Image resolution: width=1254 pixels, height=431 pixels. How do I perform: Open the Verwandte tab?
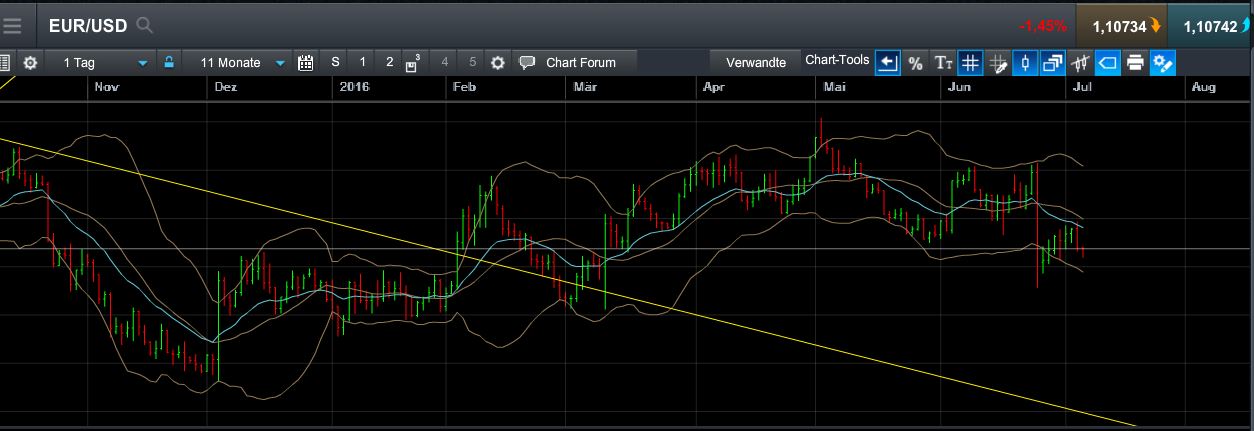(x=756, y=62)
